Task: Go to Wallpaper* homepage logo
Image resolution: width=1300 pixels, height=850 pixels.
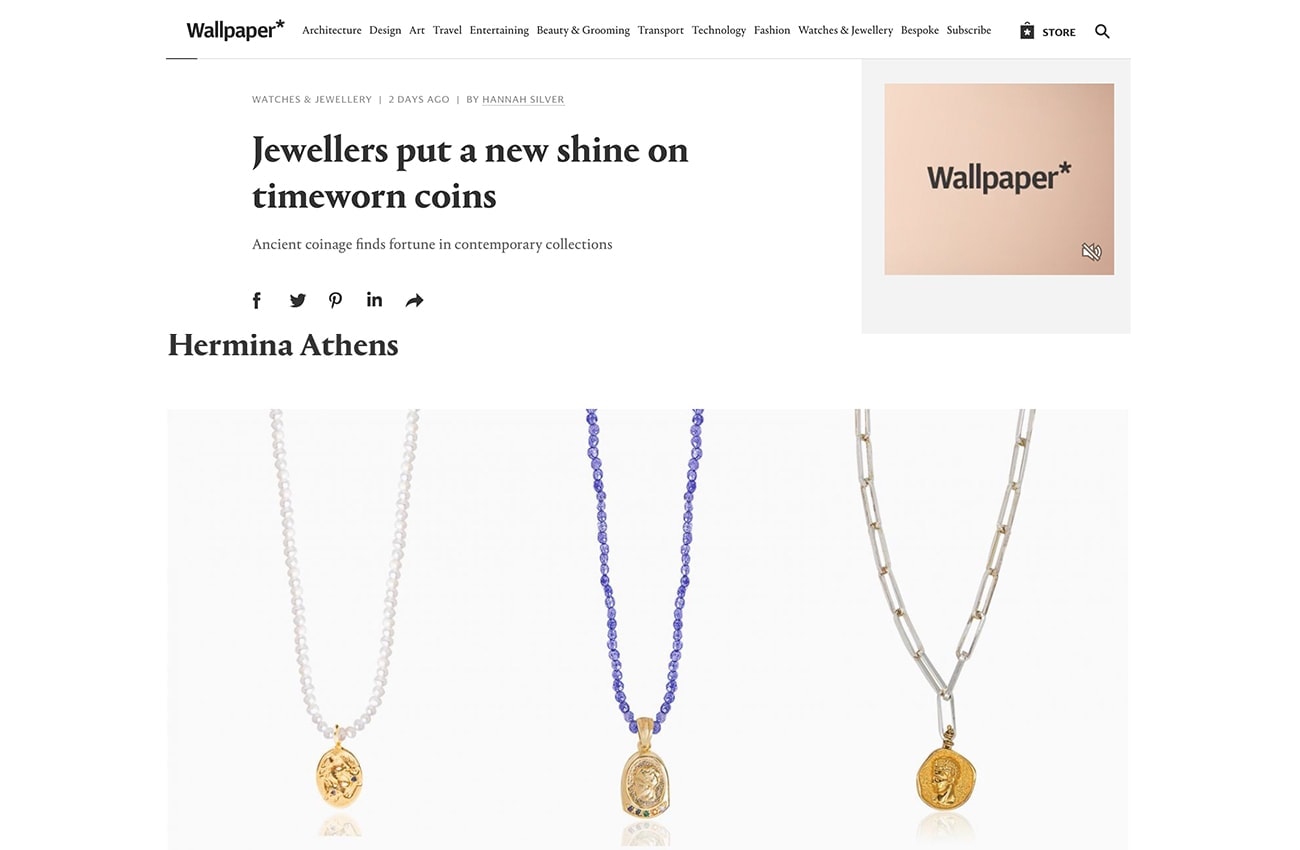Action: [235, 30]
